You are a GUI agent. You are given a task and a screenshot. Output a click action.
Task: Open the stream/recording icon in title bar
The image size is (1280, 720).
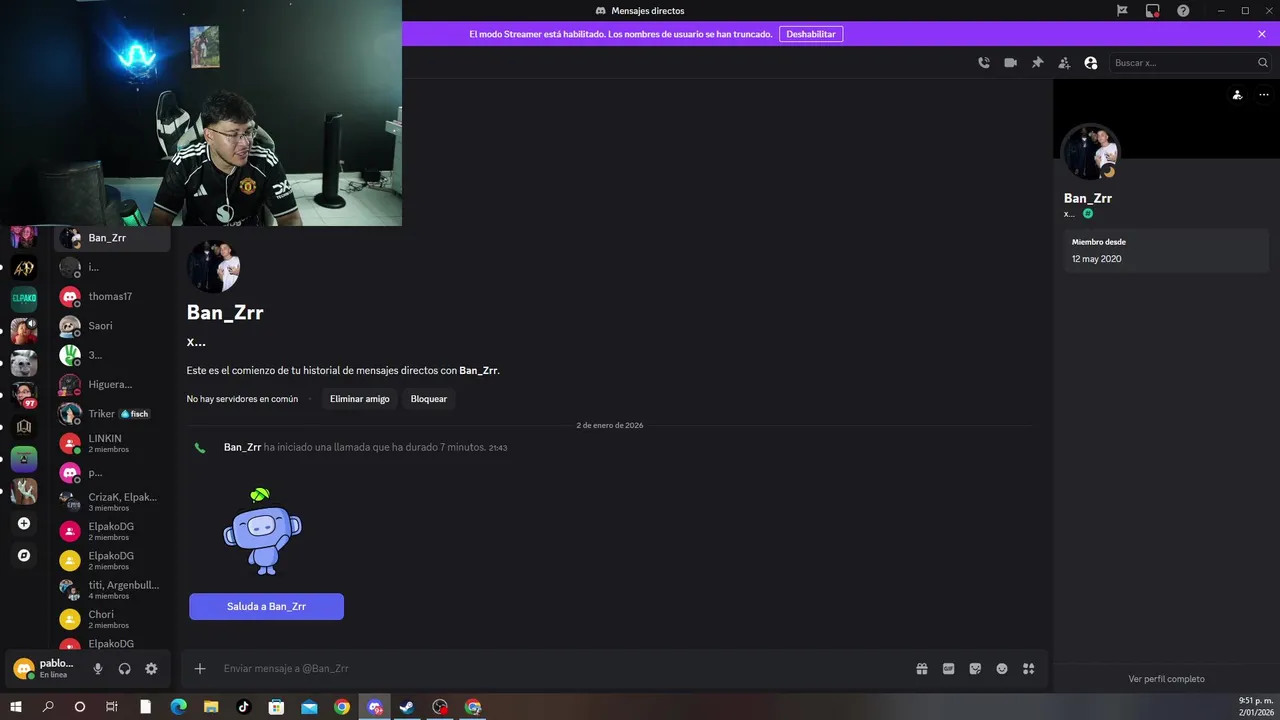(x=1153, y=11)
